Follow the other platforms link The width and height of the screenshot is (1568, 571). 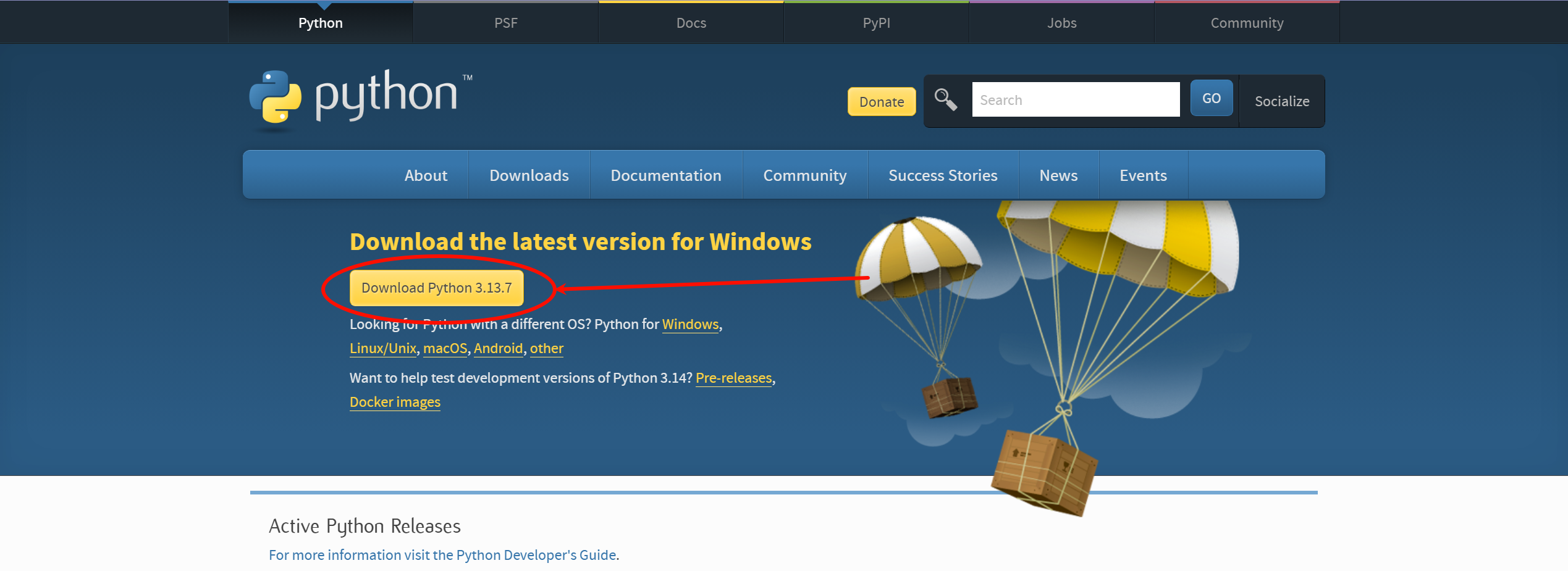pyautogui.click(x=547, y=348)
